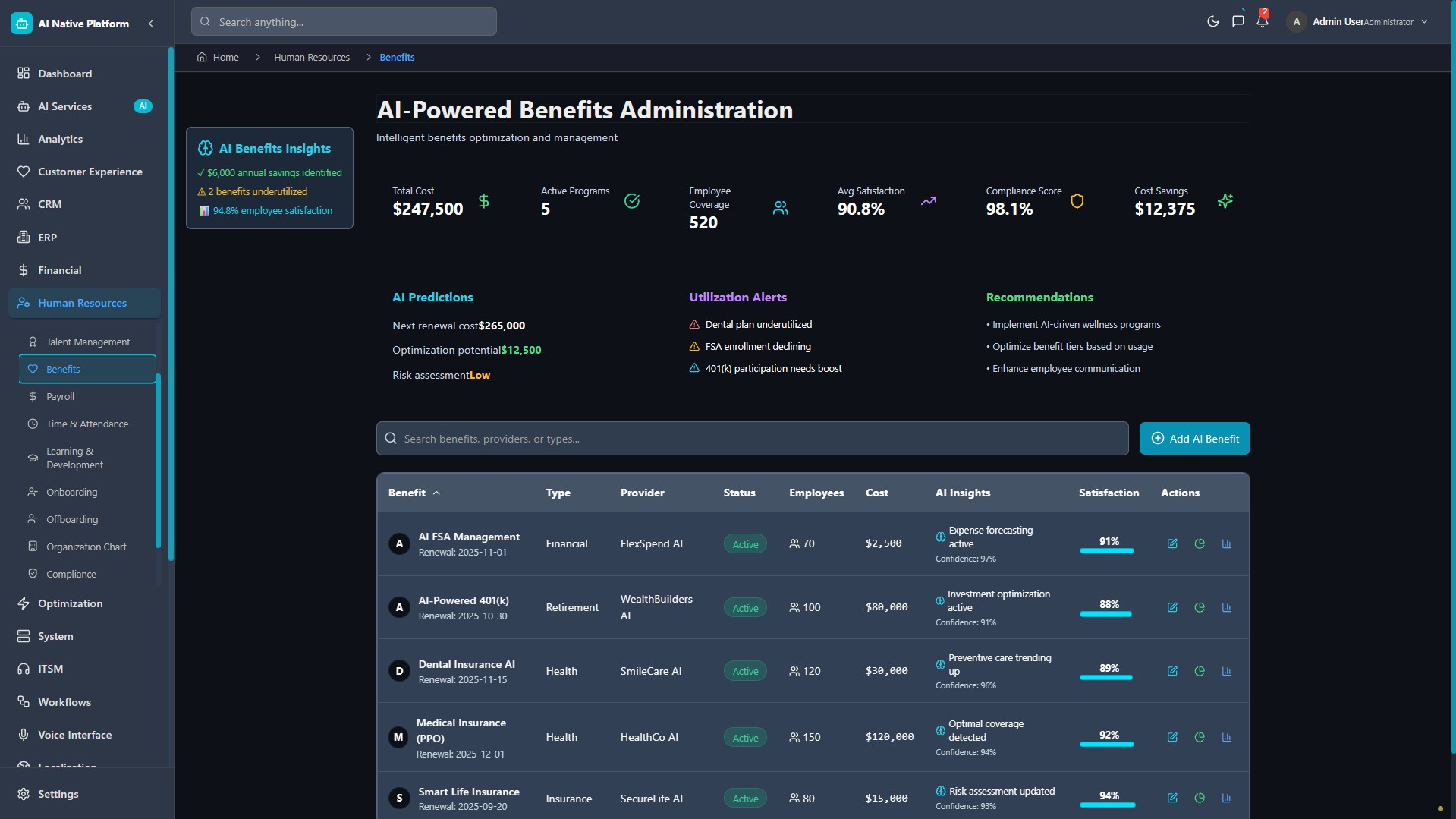The width and height of the screenshot is (1456, 819).
Task: Open the chat messages icon
Action: click(x=1237, y=21)
